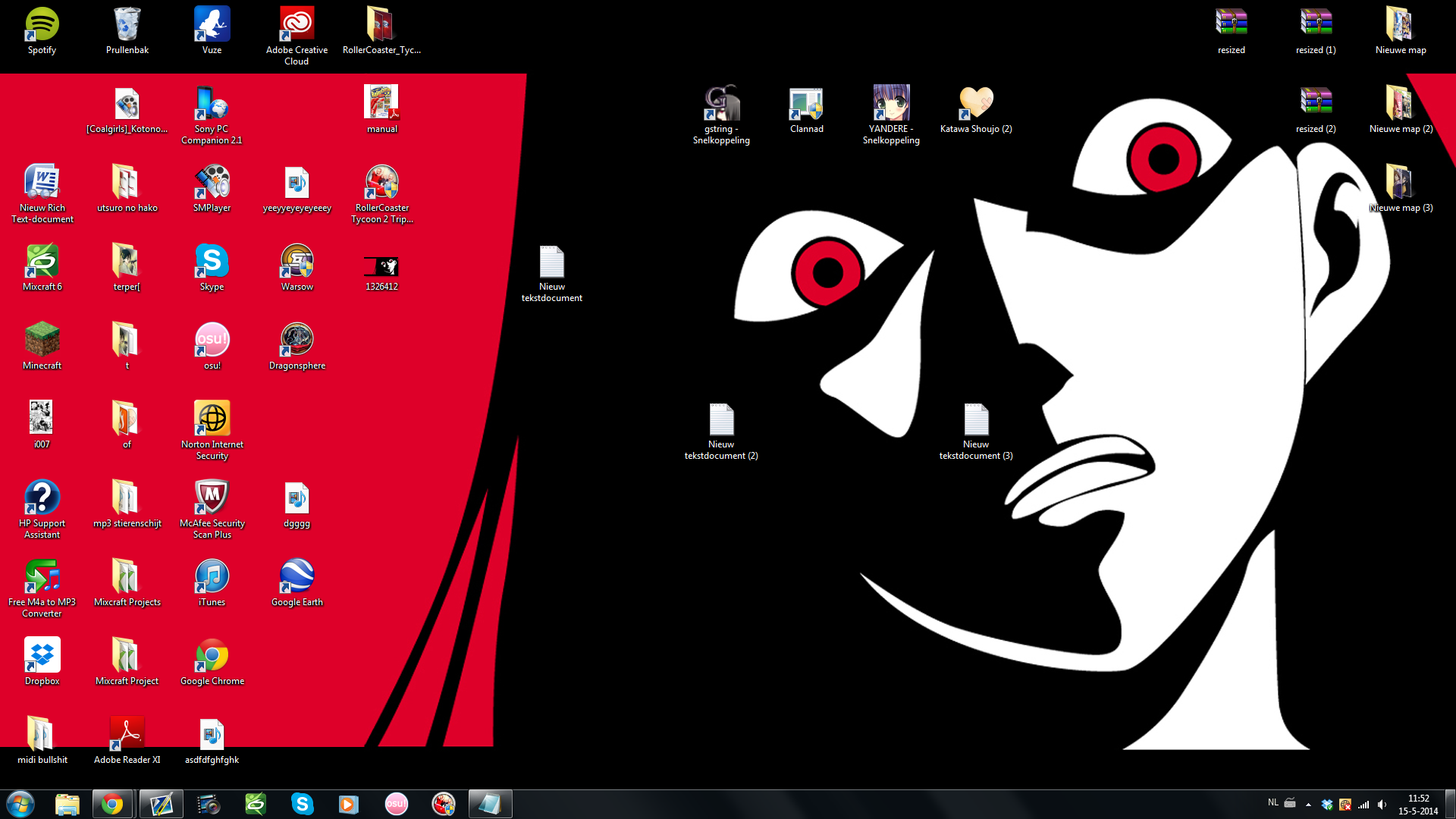The image size is (1456, 819).
Task: Select the 1326412 image thumbnail
Action: tap(381, 266)
